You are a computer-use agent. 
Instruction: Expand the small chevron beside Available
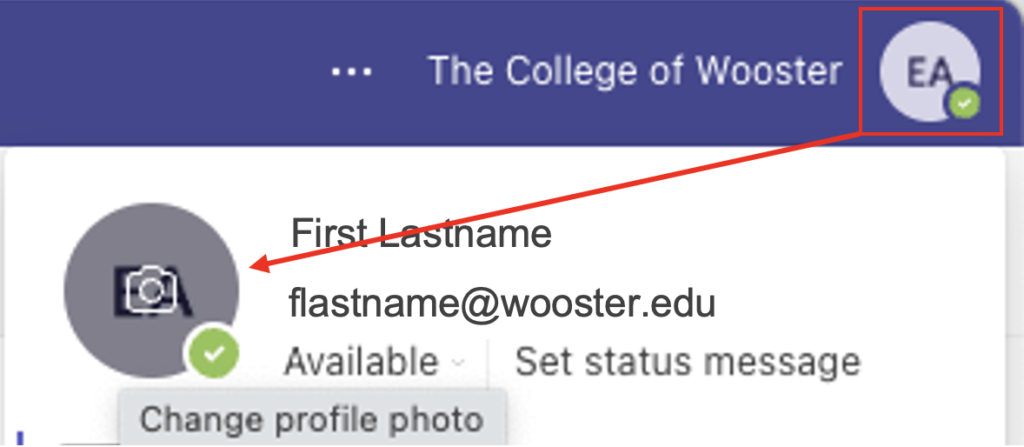click(458, 363)
